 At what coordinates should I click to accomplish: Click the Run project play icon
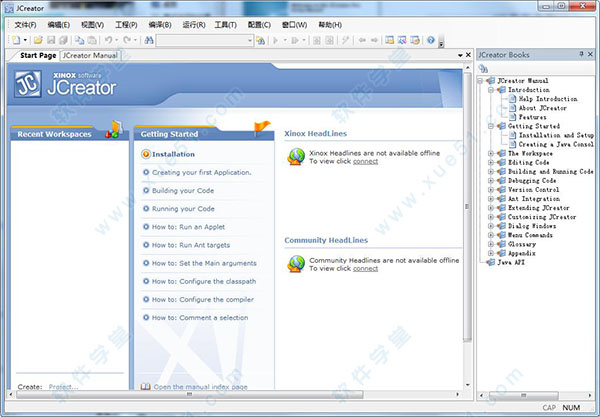(x=275, y=40)
